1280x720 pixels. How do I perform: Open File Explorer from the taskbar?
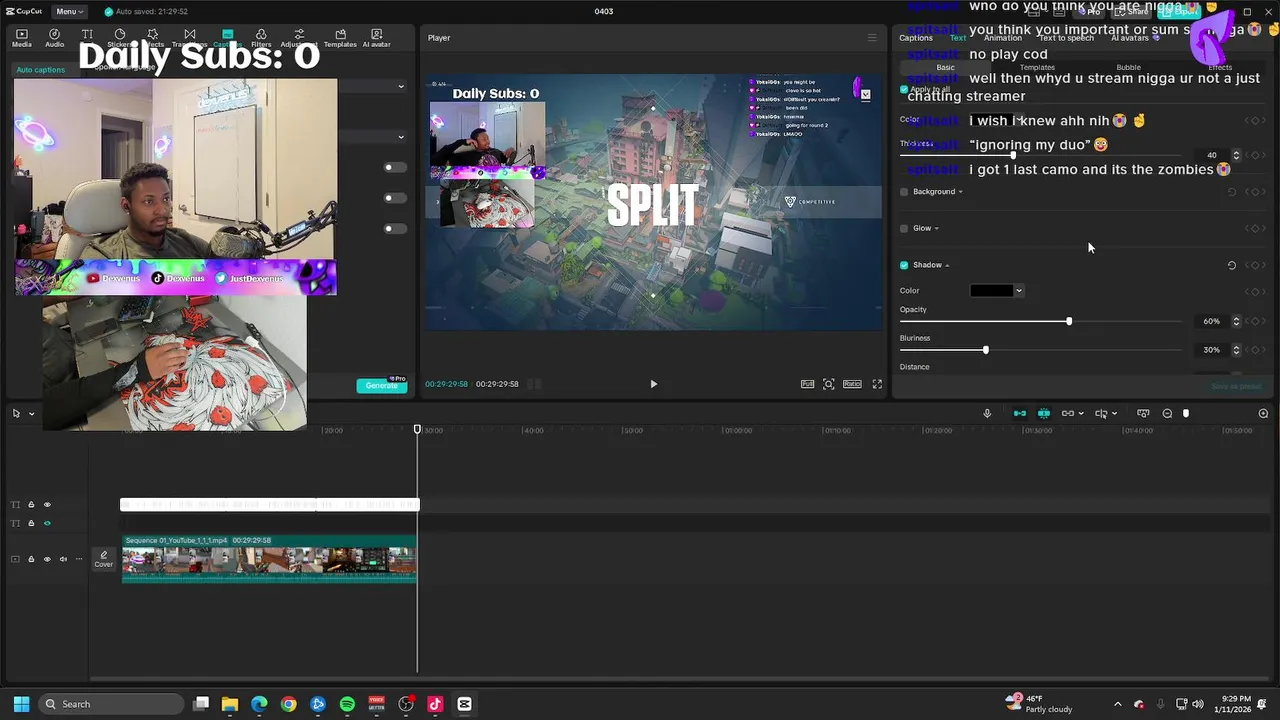(x=229, y=704)
